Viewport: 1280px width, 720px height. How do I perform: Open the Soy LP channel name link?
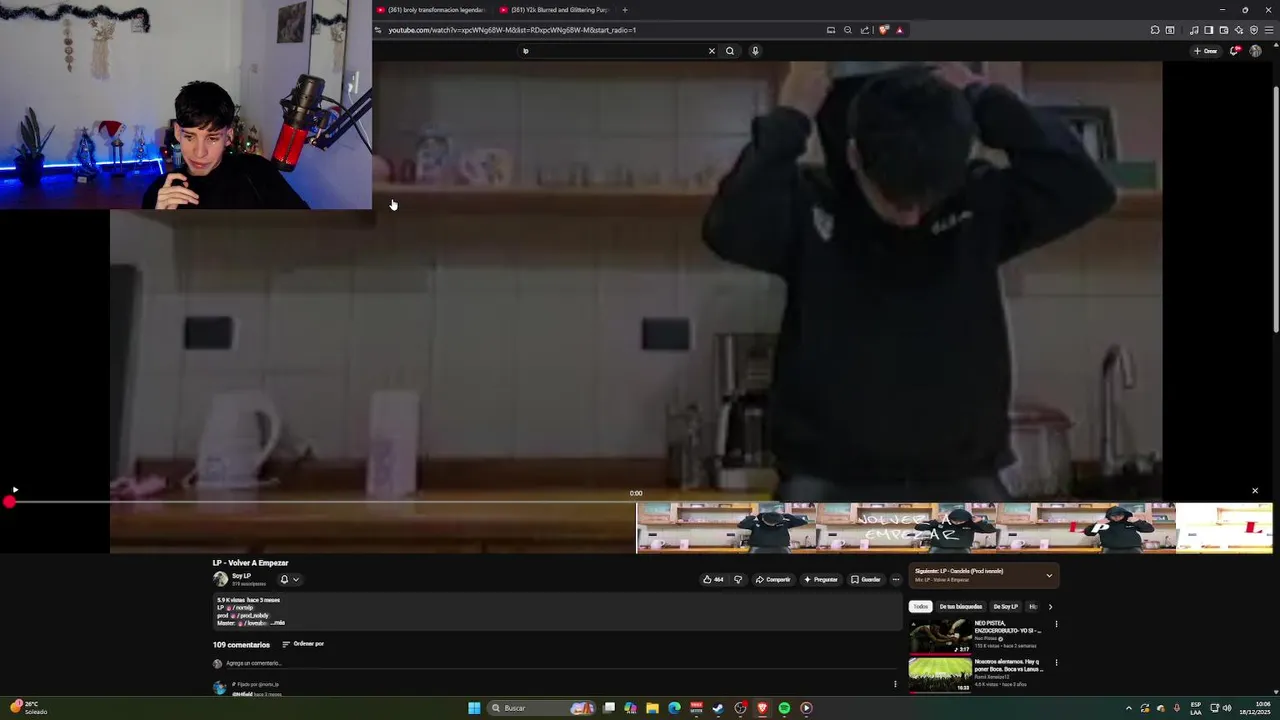(241, 576)
